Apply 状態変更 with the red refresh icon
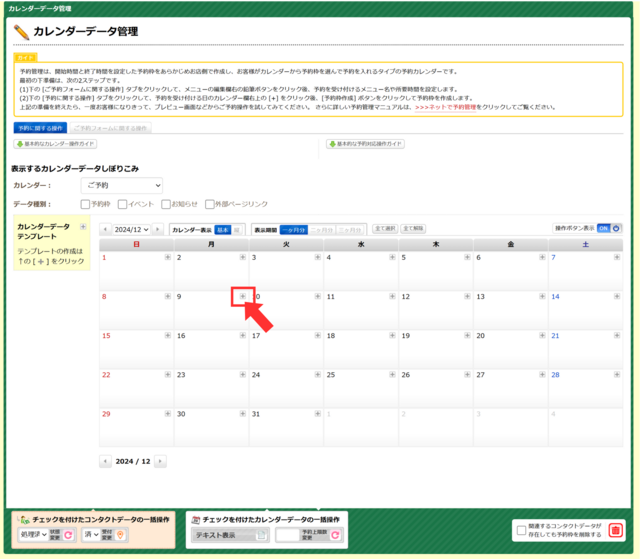640x559 pixels. tap(68, 535)
